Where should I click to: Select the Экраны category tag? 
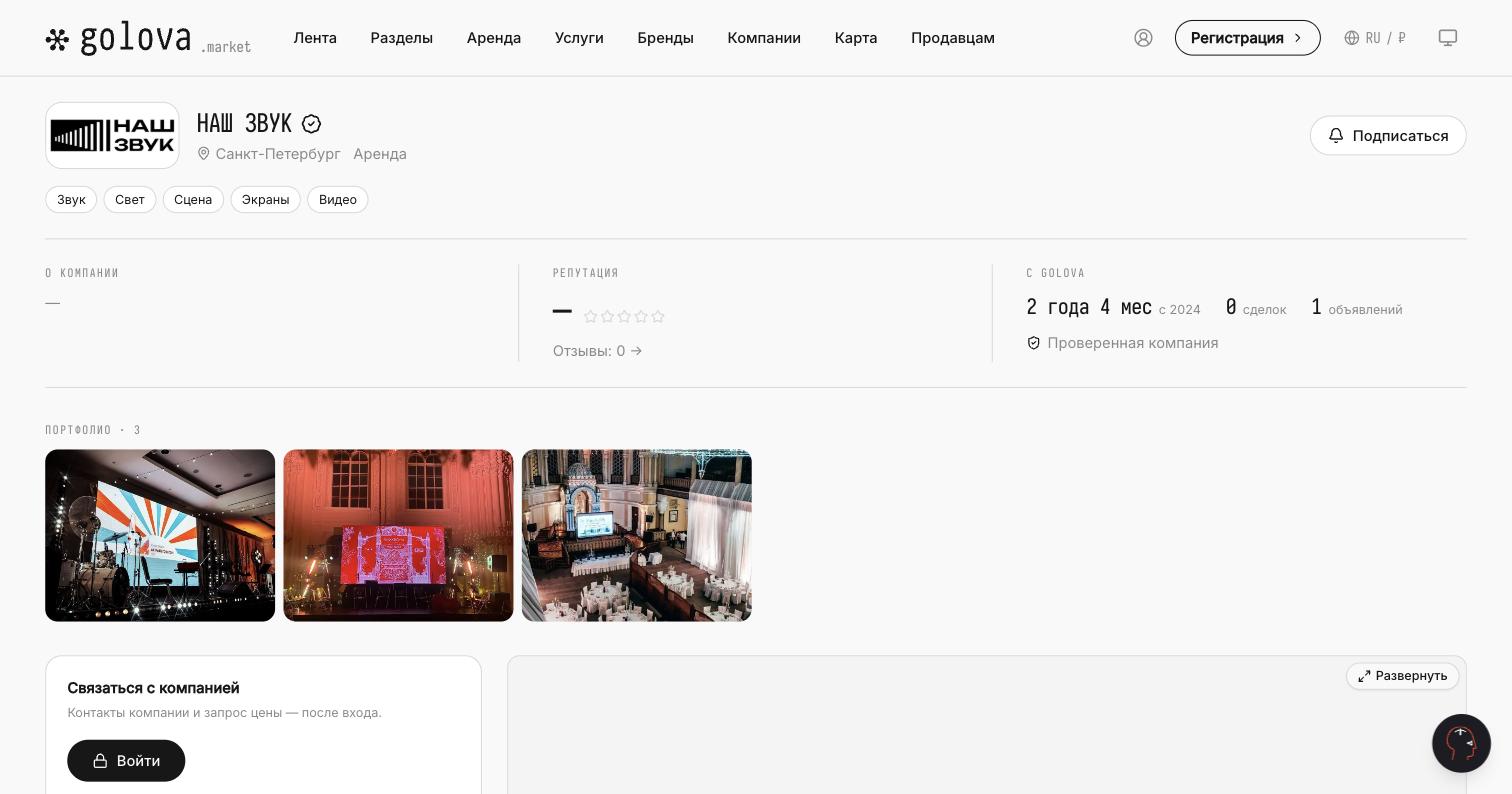(265, 200)
